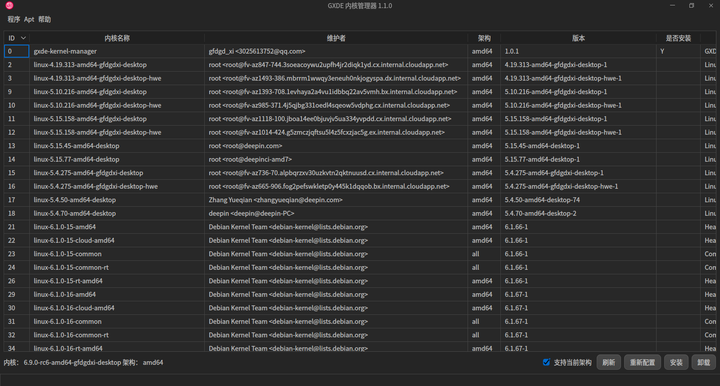Viewport: 720px width, 386px height.
Task: Select linux-5.4.275-amd64-gfdgdxi-desktop kernel name
Action: coord(88,173)
